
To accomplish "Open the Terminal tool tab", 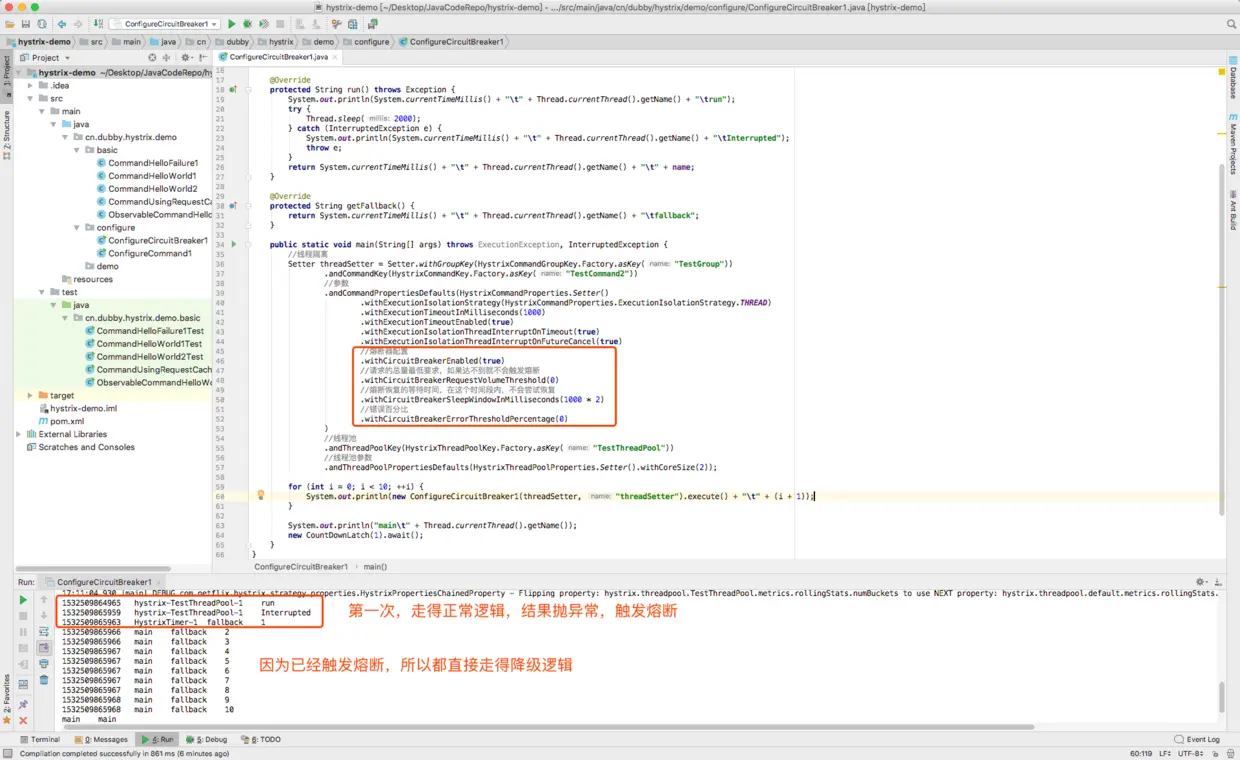I will coord(39,740).
